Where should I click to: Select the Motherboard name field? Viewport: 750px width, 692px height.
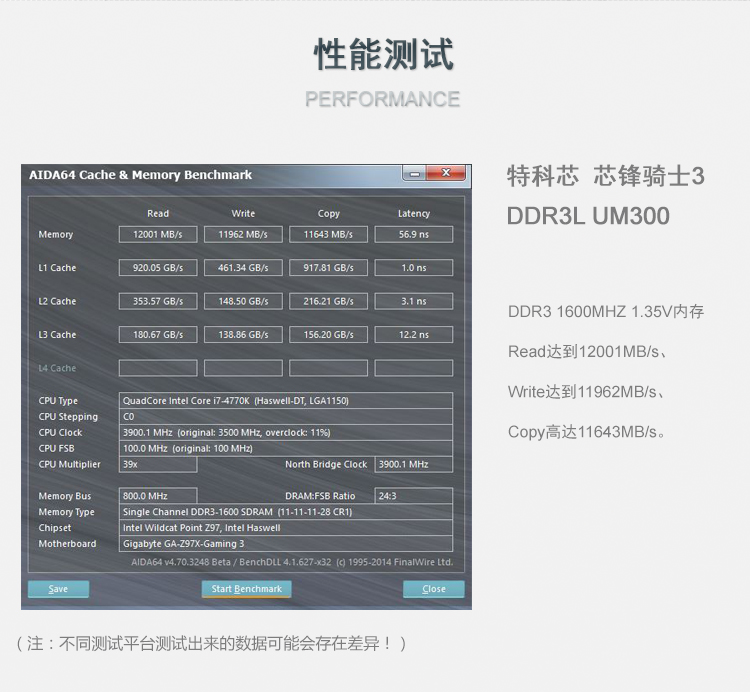pyautogui.click(x=286, y=544)
